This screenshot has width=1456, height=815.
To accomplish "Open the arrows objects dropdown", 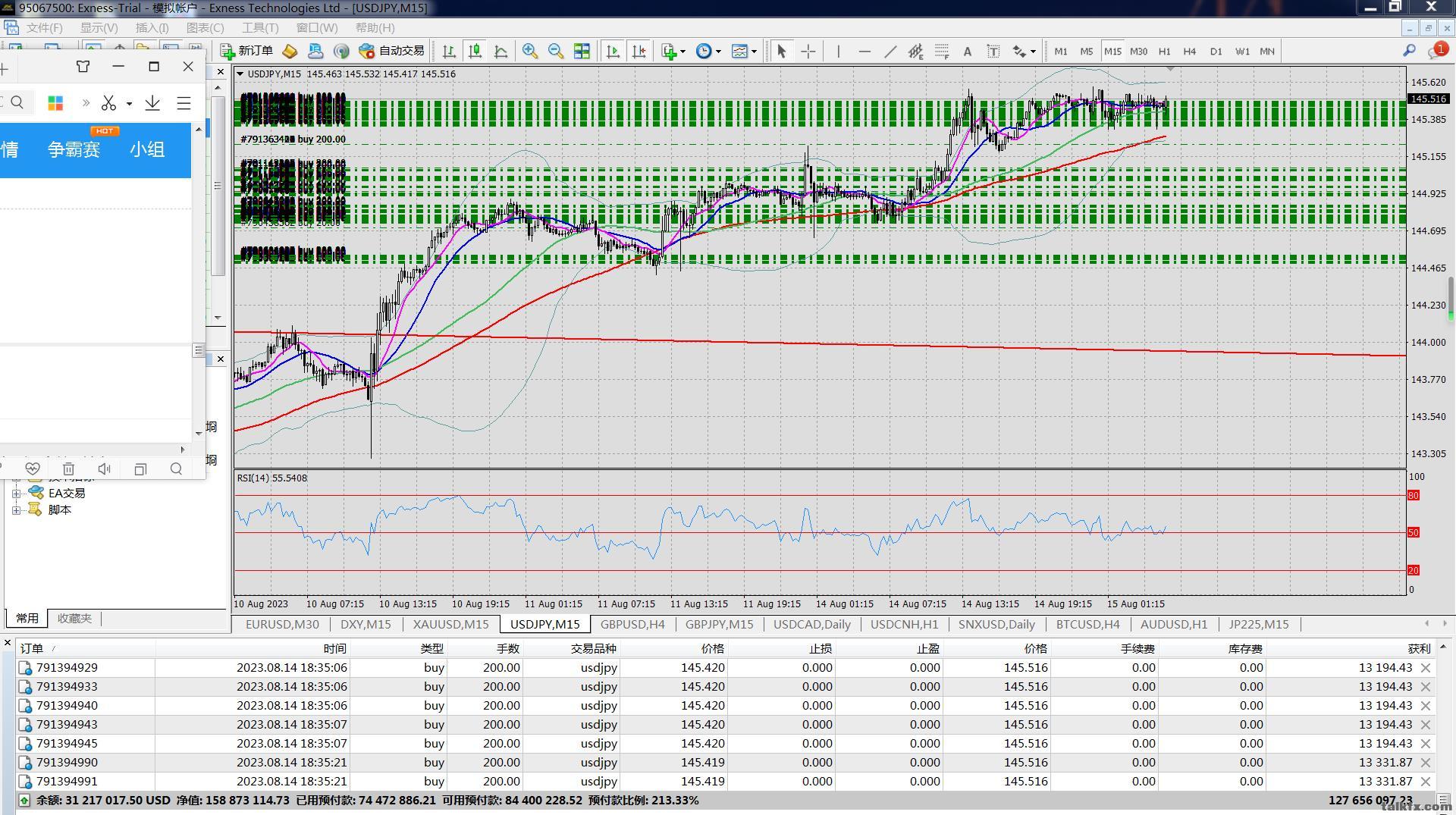I will (1024, 51).
